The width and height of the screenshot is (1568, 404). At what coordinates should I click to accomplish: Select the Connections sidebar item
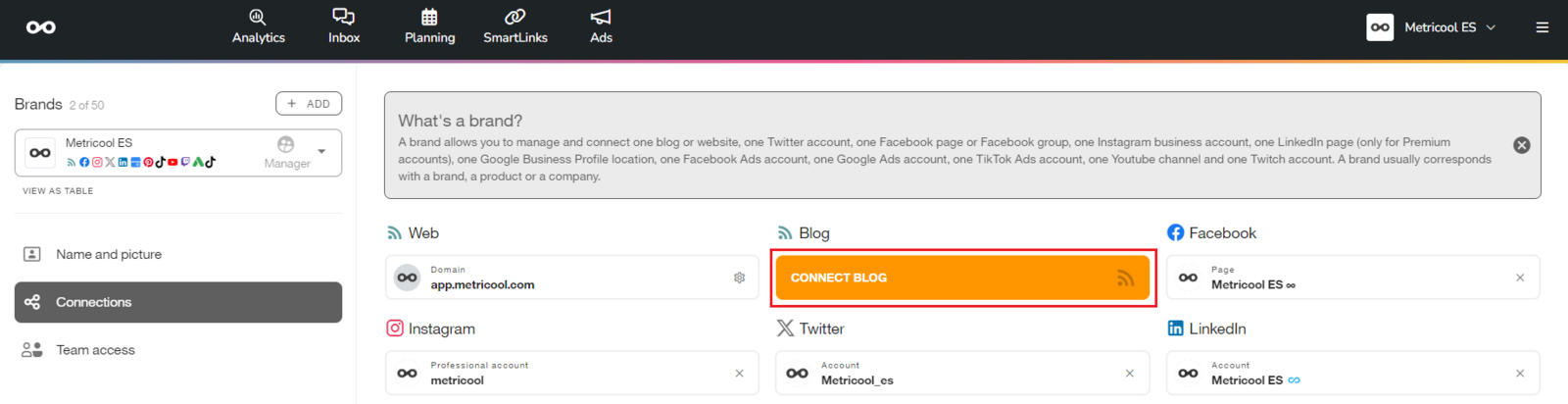tap(178, 302)
